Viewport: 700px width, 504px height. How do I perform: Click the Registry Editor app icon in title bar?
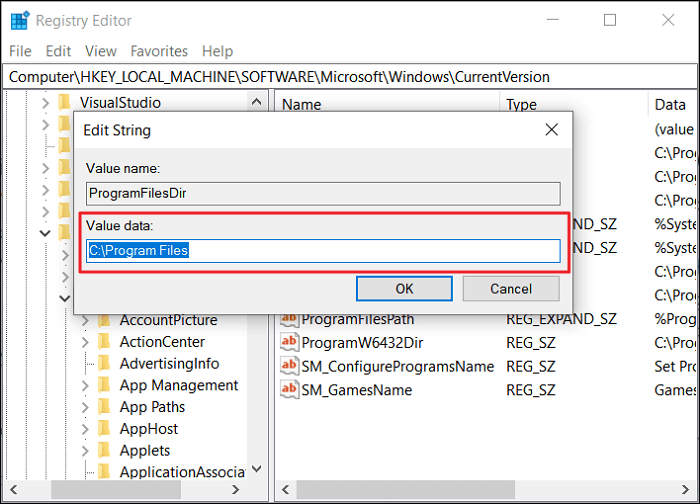tap(19, 20)
